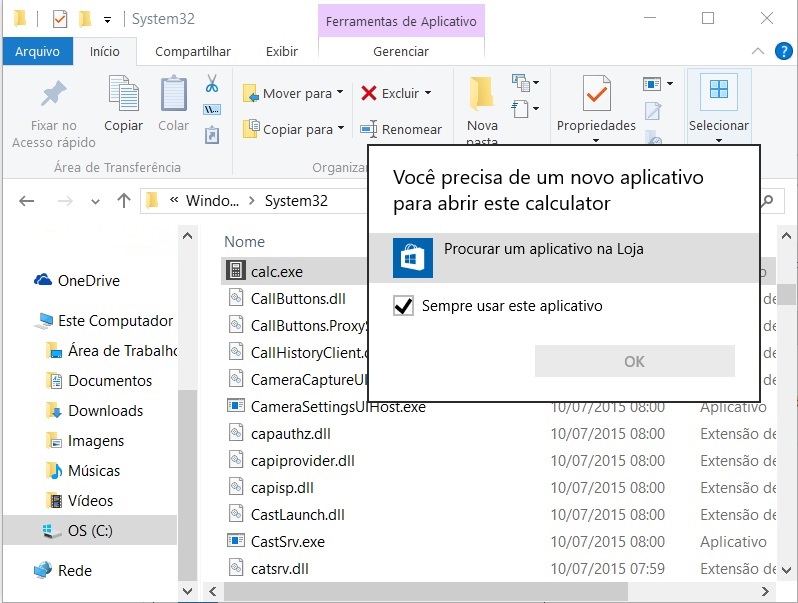This screenshot has width=798, height=603.
Task: Click the CastSrv.exe application icon
Action: tap(236, 540)
